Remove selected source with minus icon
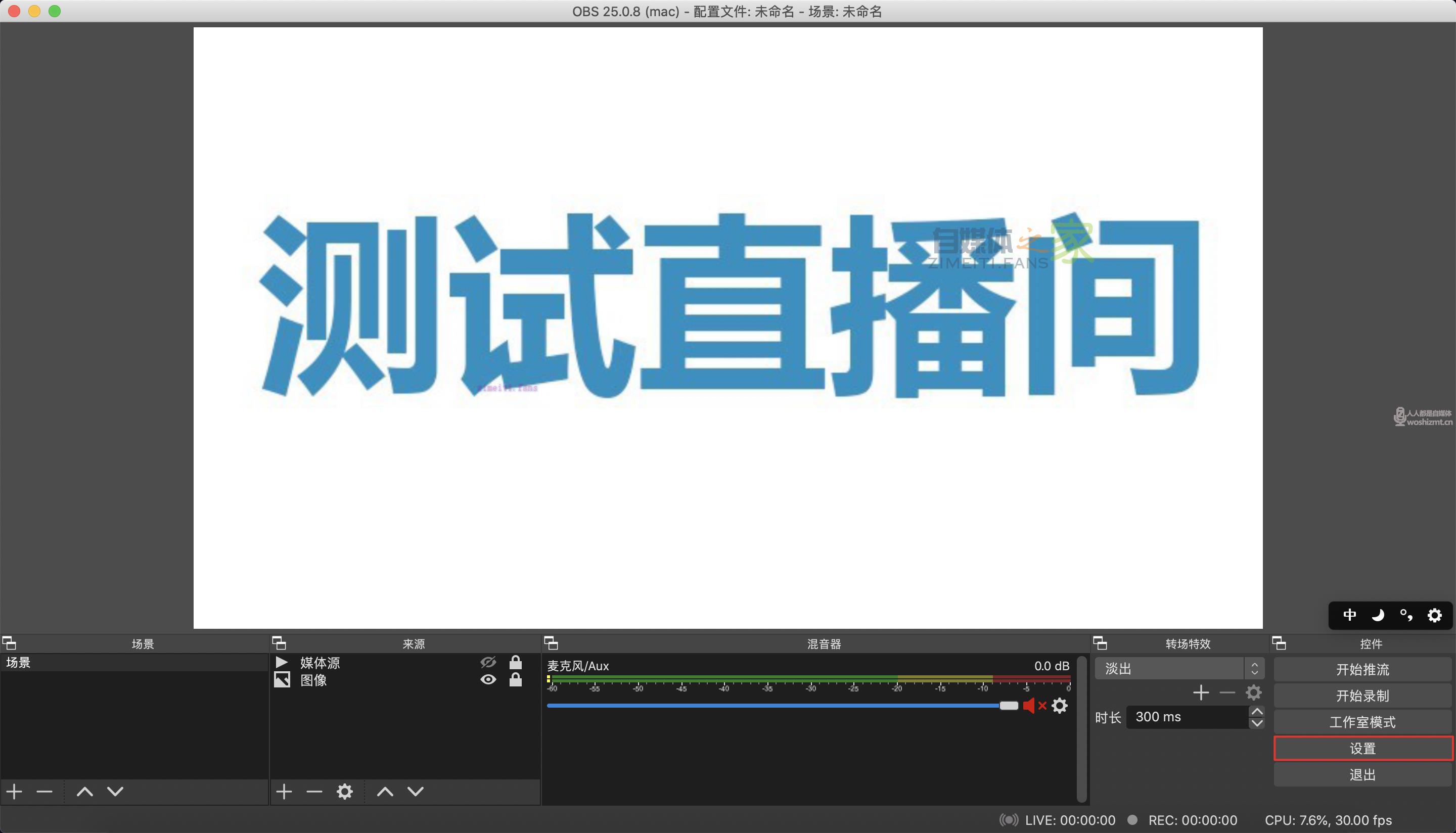Screen dimensions: 1456x833 (x=314, y=792)
